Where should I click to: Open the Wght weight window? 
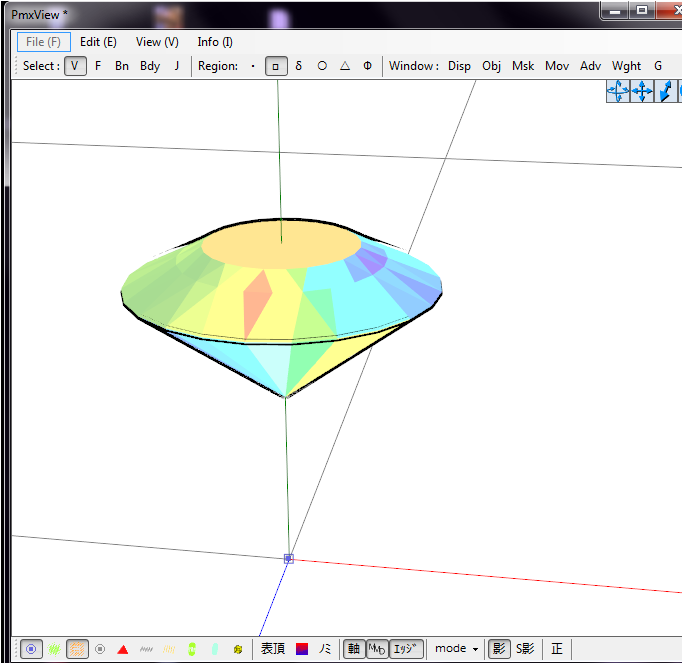click(626, 66)
